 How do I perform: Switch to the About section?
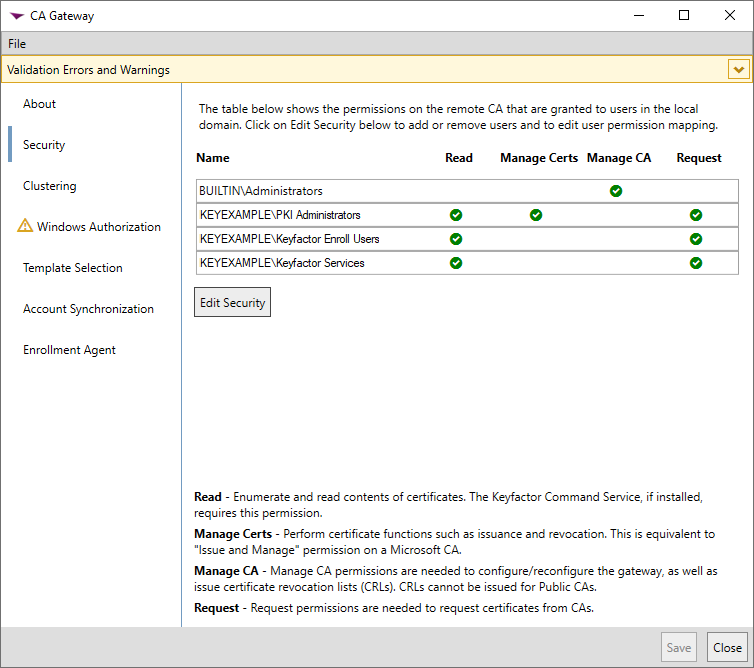[x=40, y=104]
